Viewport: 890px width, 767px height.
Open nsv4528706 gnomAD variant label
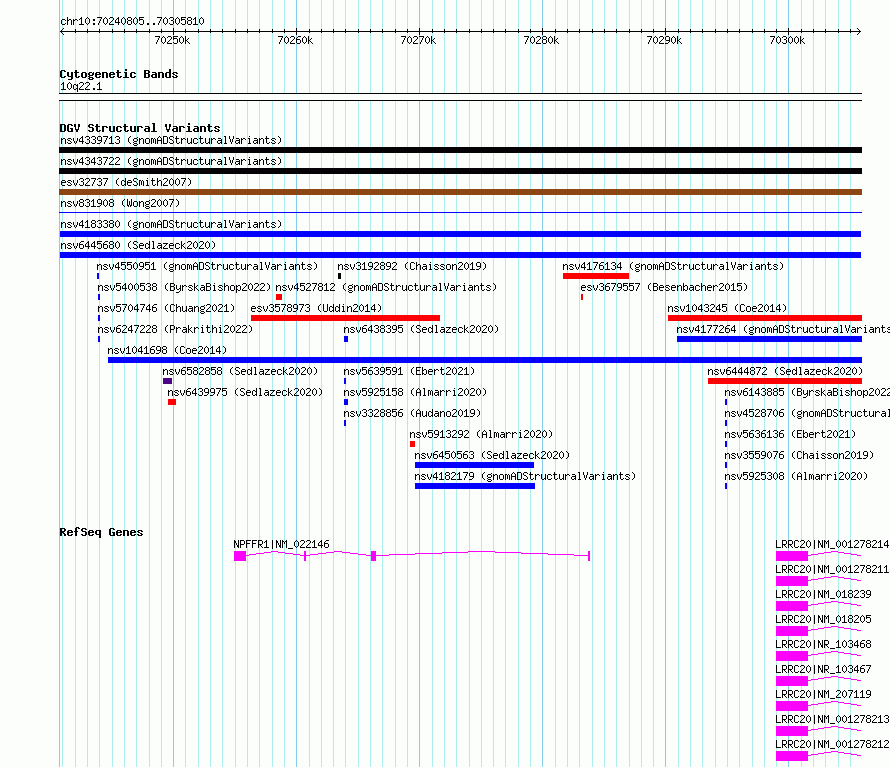[x=807, y=413]
